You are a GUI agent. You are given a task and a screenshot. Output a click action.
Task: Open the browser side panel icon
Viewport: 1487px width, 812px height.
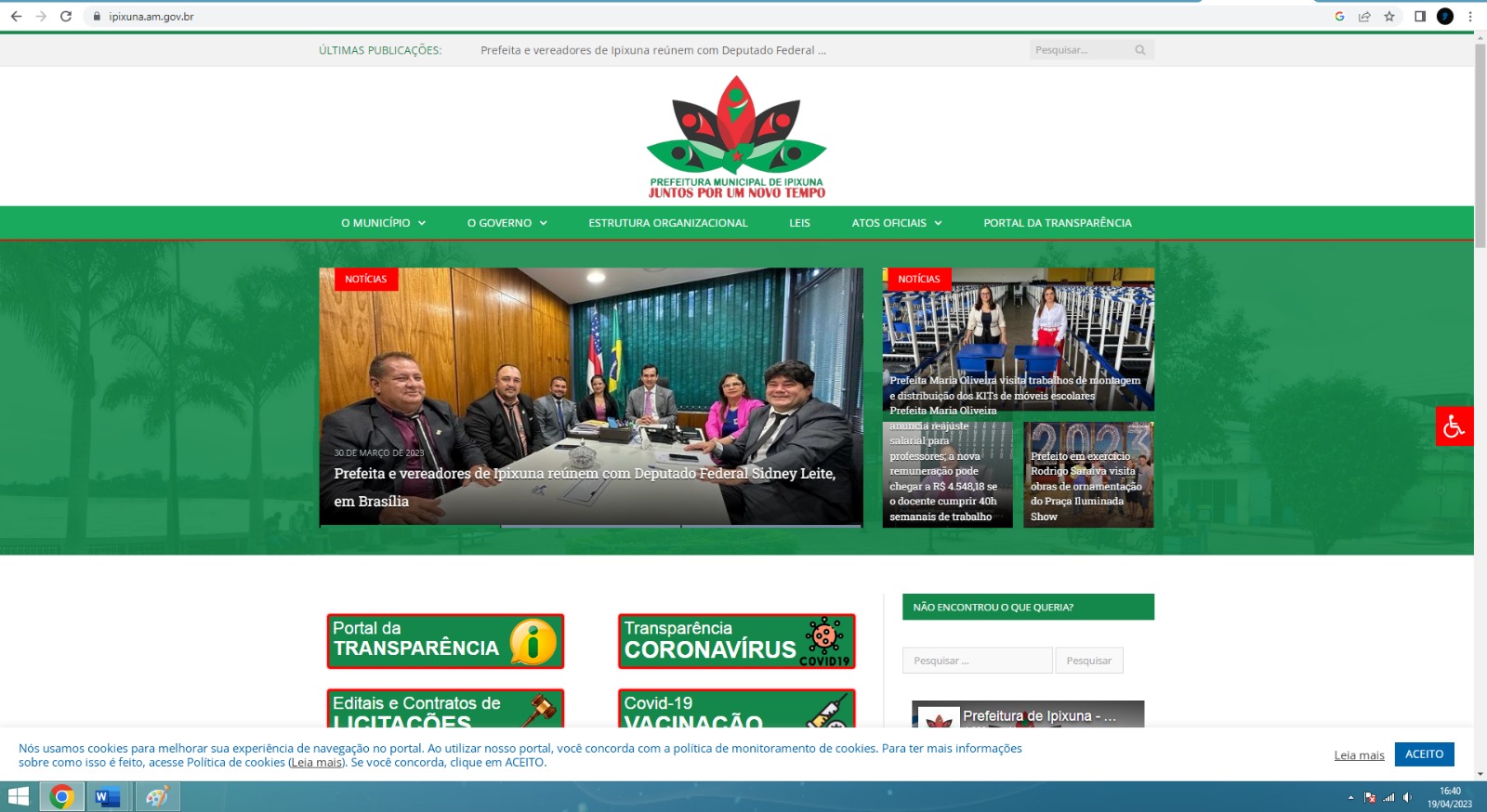[1420, 16]
